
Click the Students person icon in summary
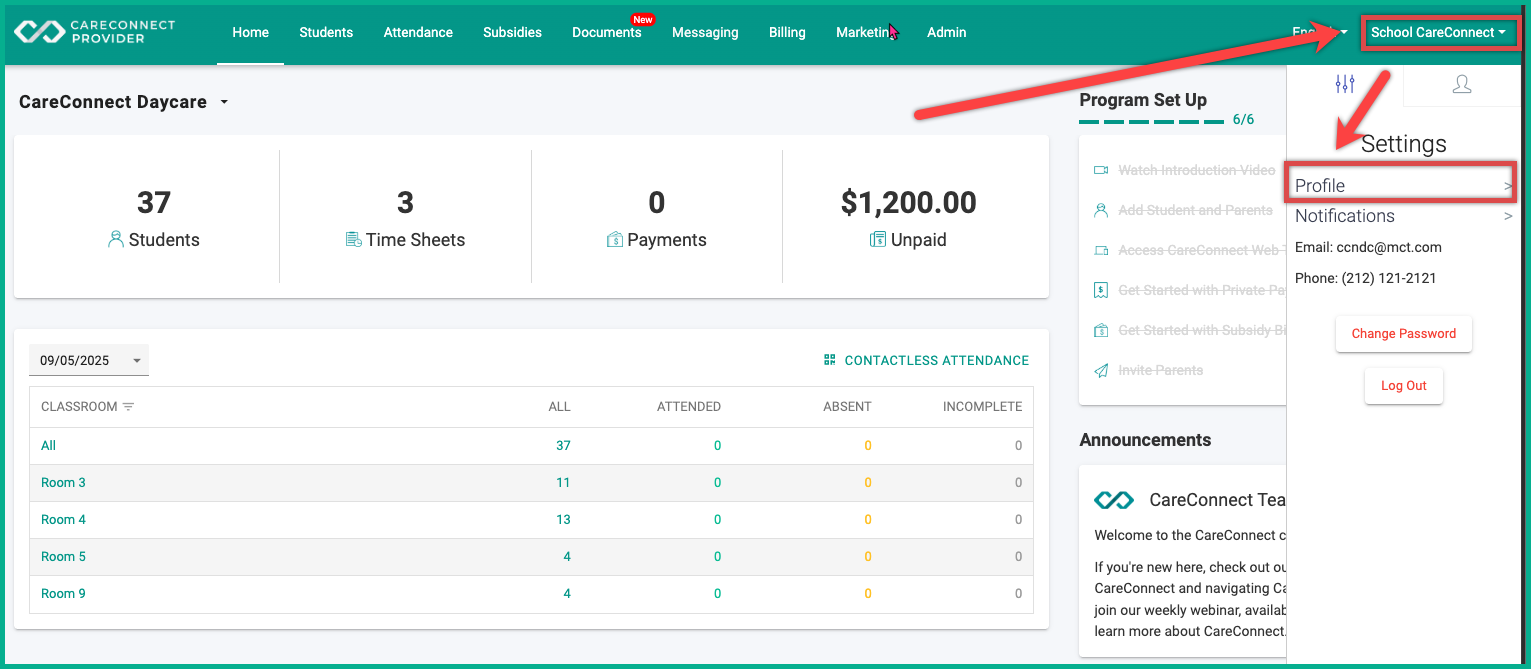click(116, 240)
